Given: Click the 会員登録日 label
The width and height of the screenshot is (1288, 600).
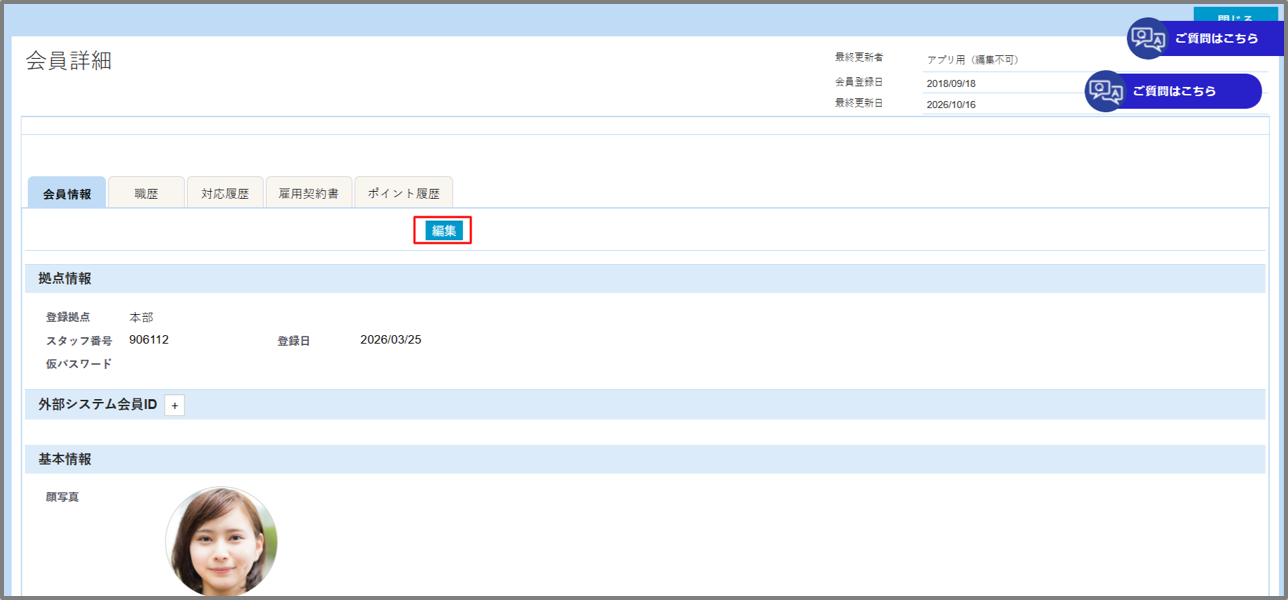Looking at the screenshot, I should click(x=859, y=82).
